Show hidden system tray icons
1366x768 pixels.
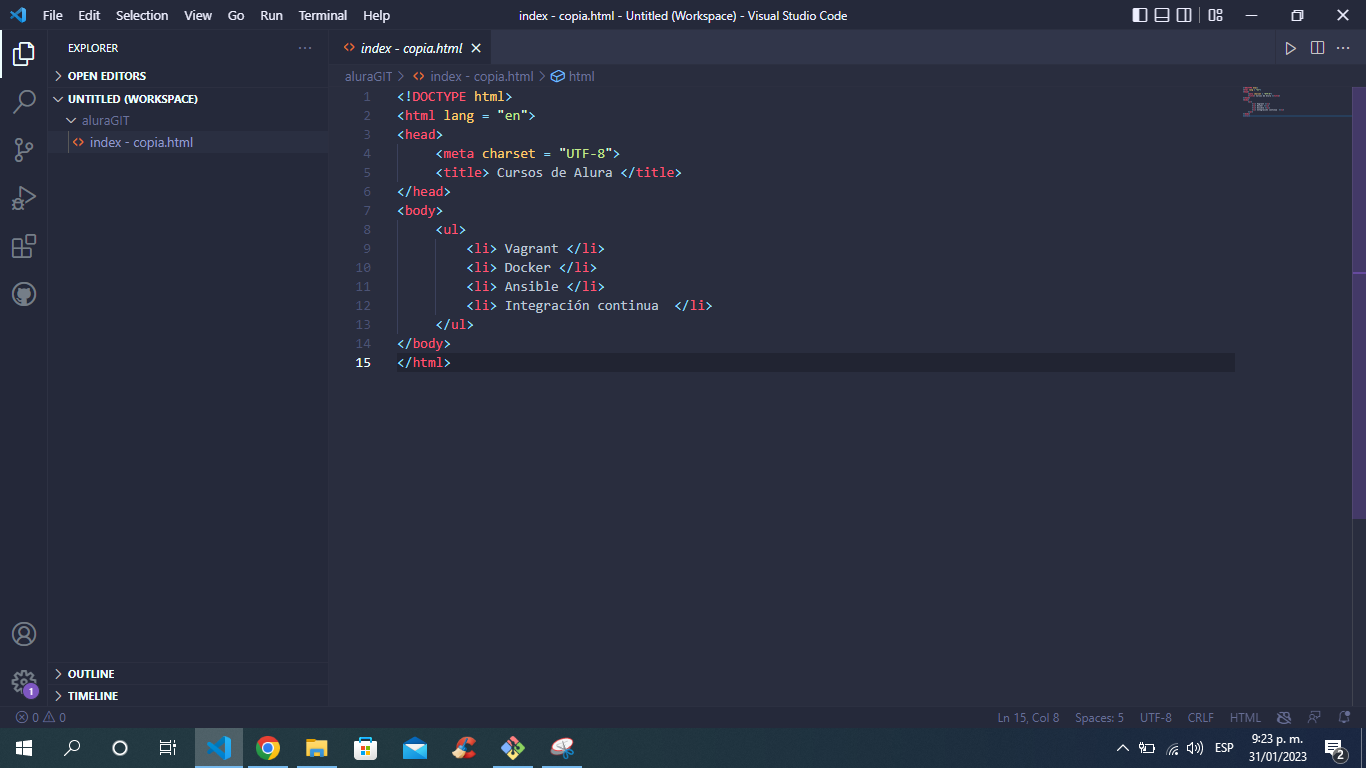[x=1122, y=748]
